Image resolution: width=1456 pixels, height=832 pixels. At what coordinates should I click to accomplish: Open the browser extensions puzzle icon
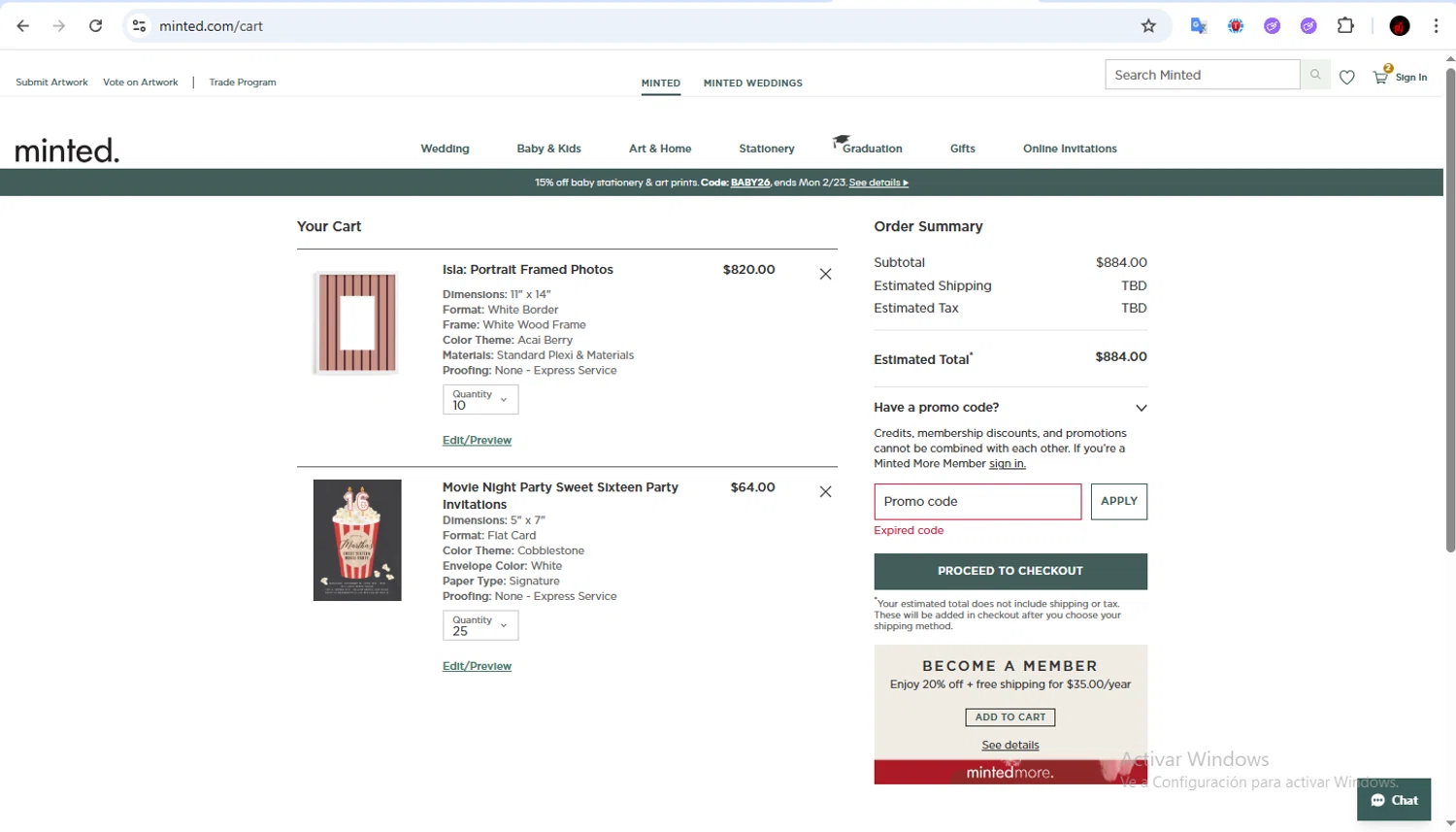click(1345, 26)
